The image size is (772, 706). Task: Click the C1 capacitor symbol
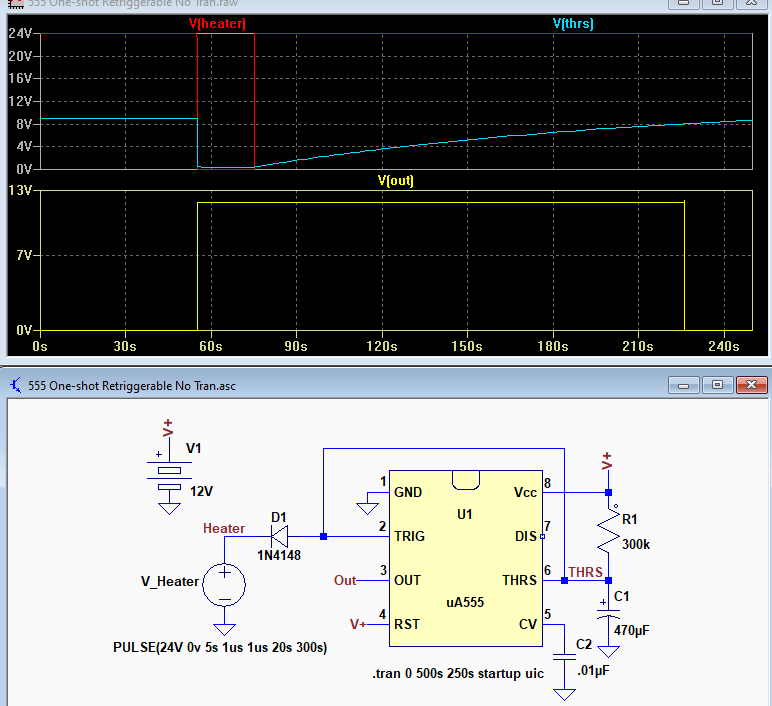[x=609, y=614]
